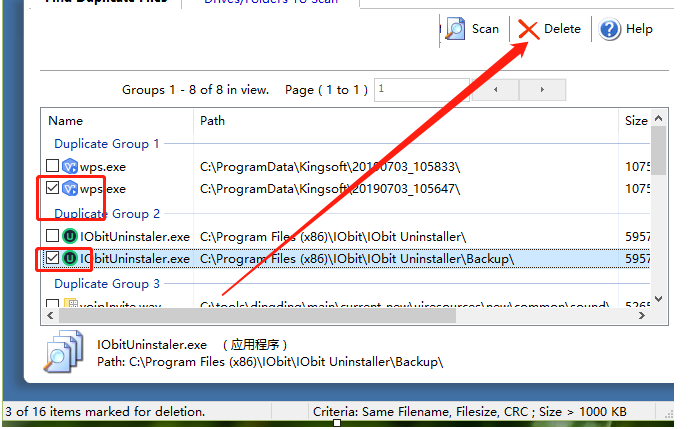Go to next page of groups
The width and height of the screenshot is (697, 429).
[x=542, y=90]
